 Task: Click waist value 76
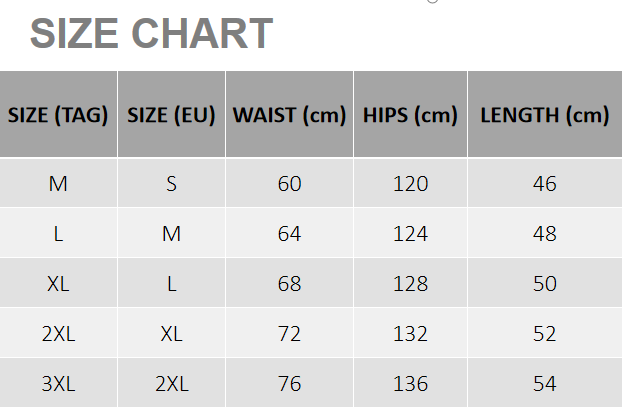[289, 383]
